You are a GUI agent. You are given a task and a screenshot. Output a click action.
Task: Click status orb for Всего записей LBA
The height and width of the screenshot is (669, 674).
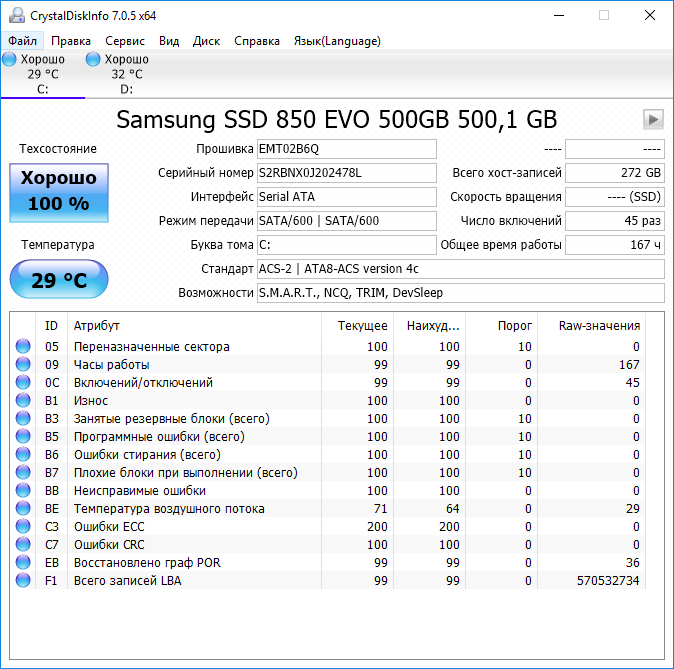(x=22, y=581)
